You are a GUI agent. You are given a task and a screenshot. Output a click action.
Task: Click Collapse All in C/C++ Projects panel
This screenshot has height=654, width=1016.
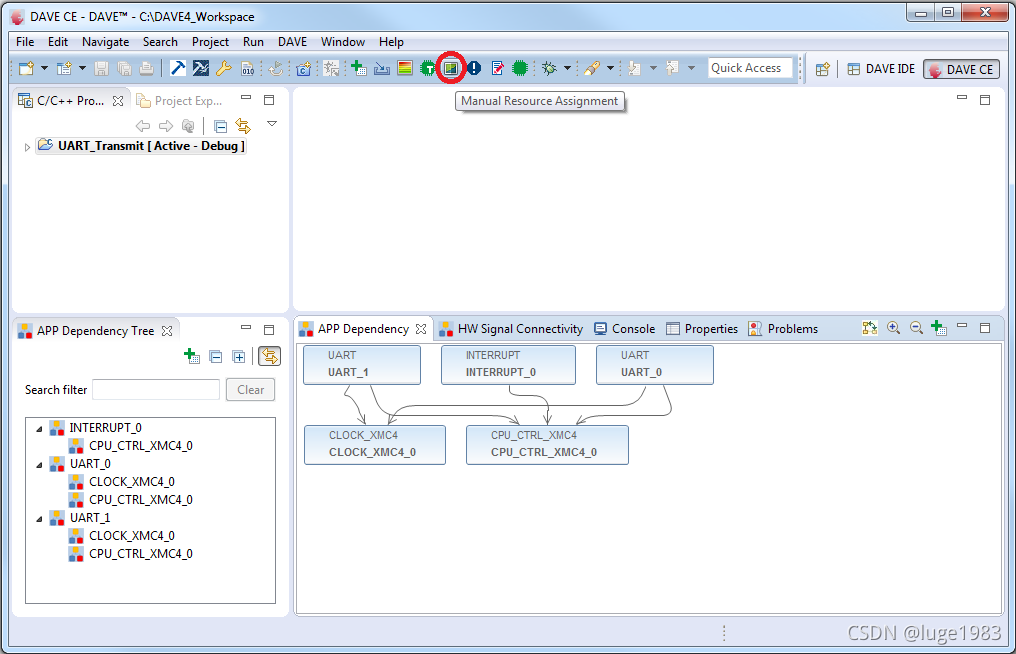pos(220,126)
